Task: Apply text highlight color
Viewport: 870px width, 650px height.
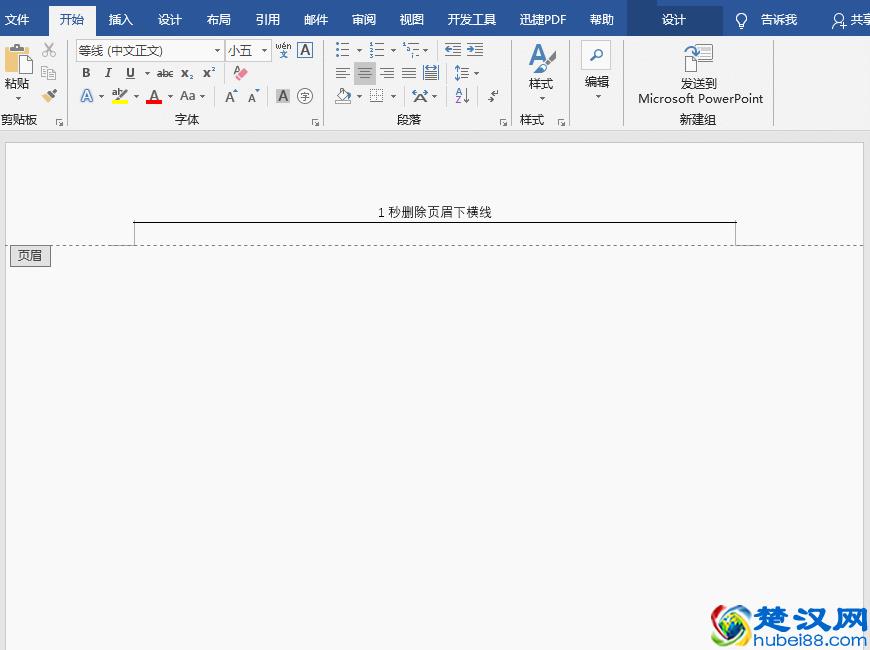Action: coord(119,96)
